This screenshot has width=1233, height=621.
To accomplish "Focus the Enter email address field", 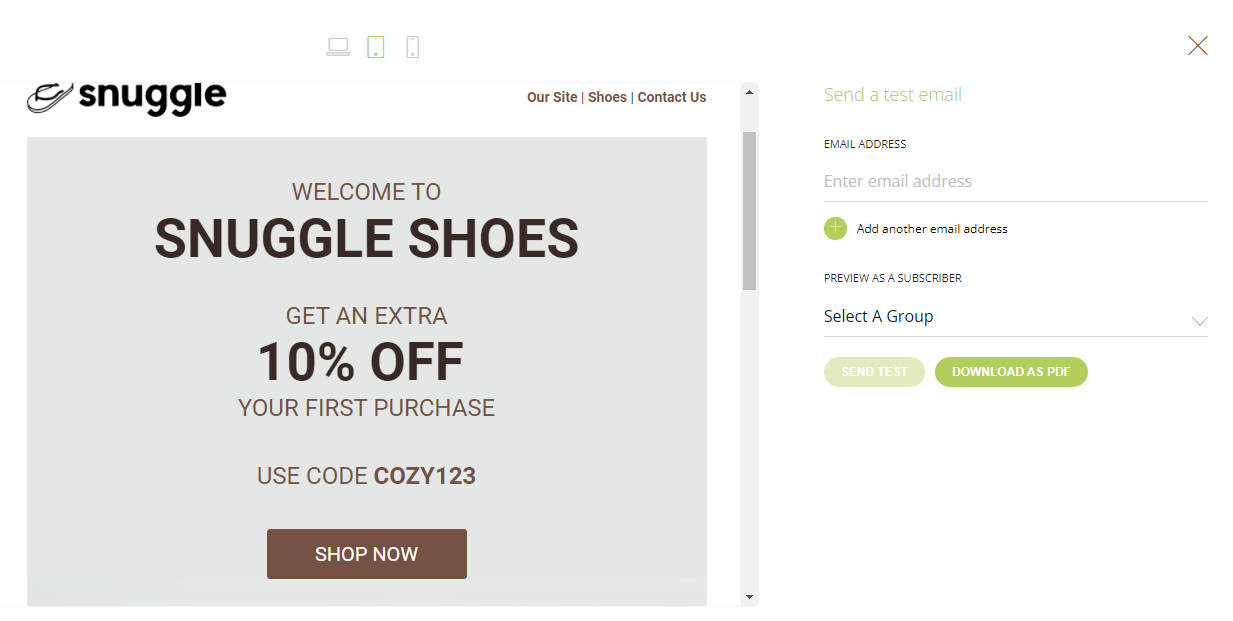I will point(1015,181).
